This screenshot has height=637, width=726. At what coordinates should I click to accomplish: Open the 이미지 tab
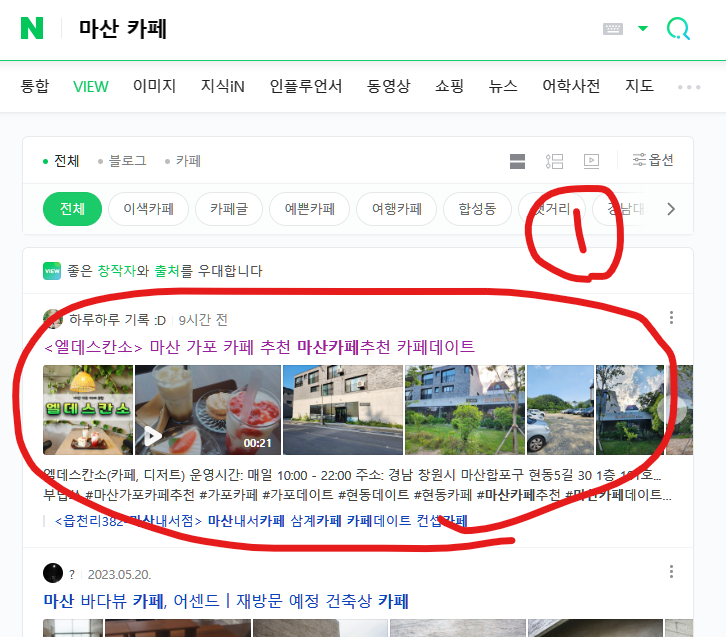pyautogui.click(x=154, y=86)
